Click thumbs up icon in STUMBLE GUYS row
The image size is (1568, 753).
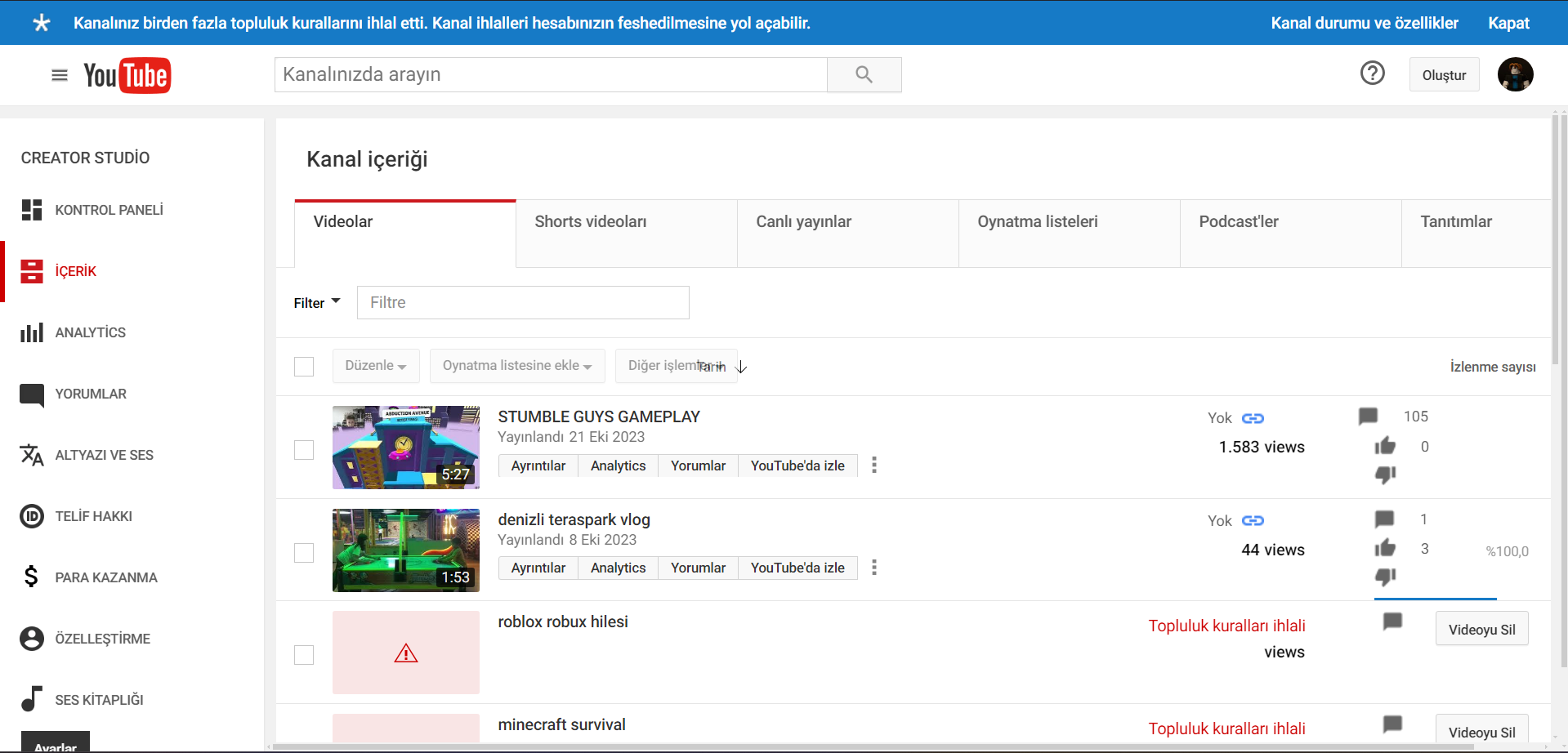1385,445
